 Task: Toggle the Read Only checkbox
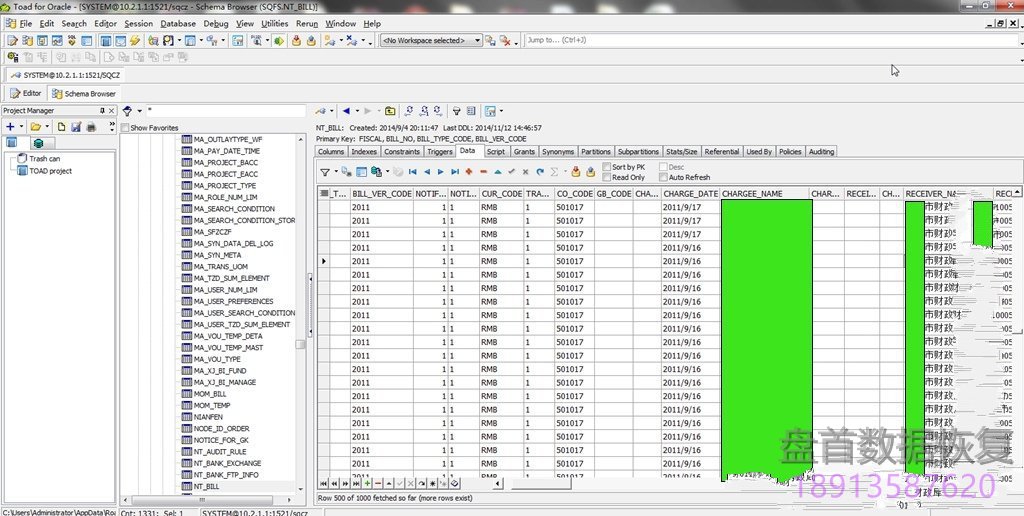(x=607, y=177)
